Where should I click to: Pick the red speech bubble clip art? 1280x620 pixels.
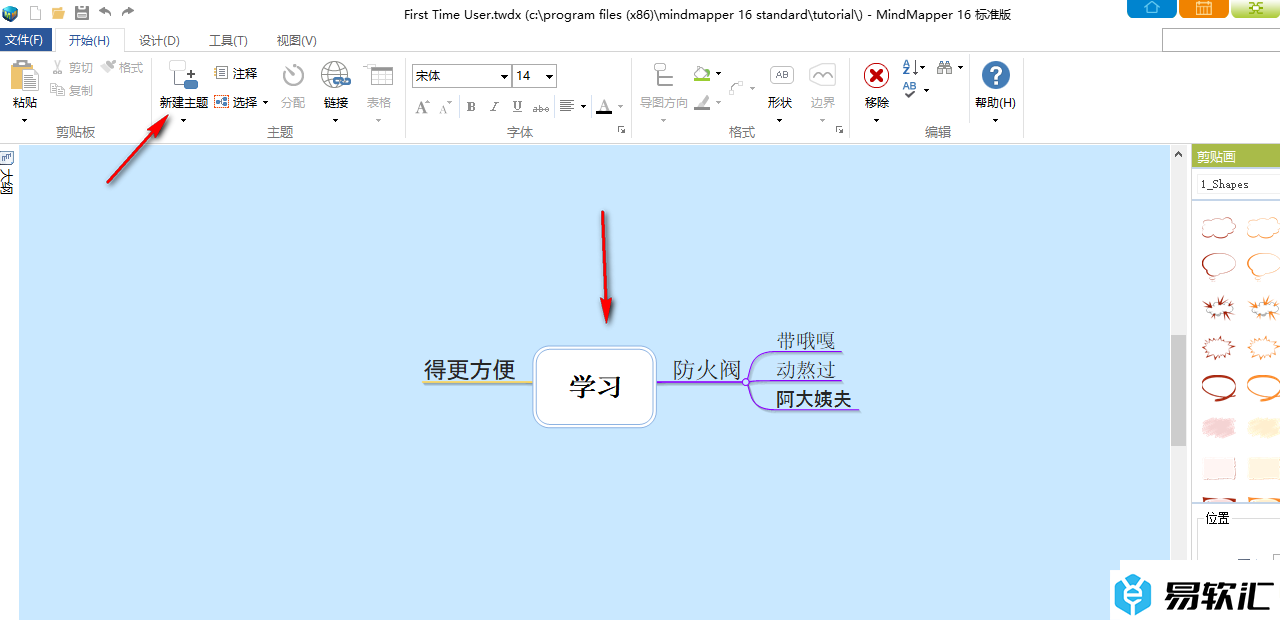[1218, 266]
